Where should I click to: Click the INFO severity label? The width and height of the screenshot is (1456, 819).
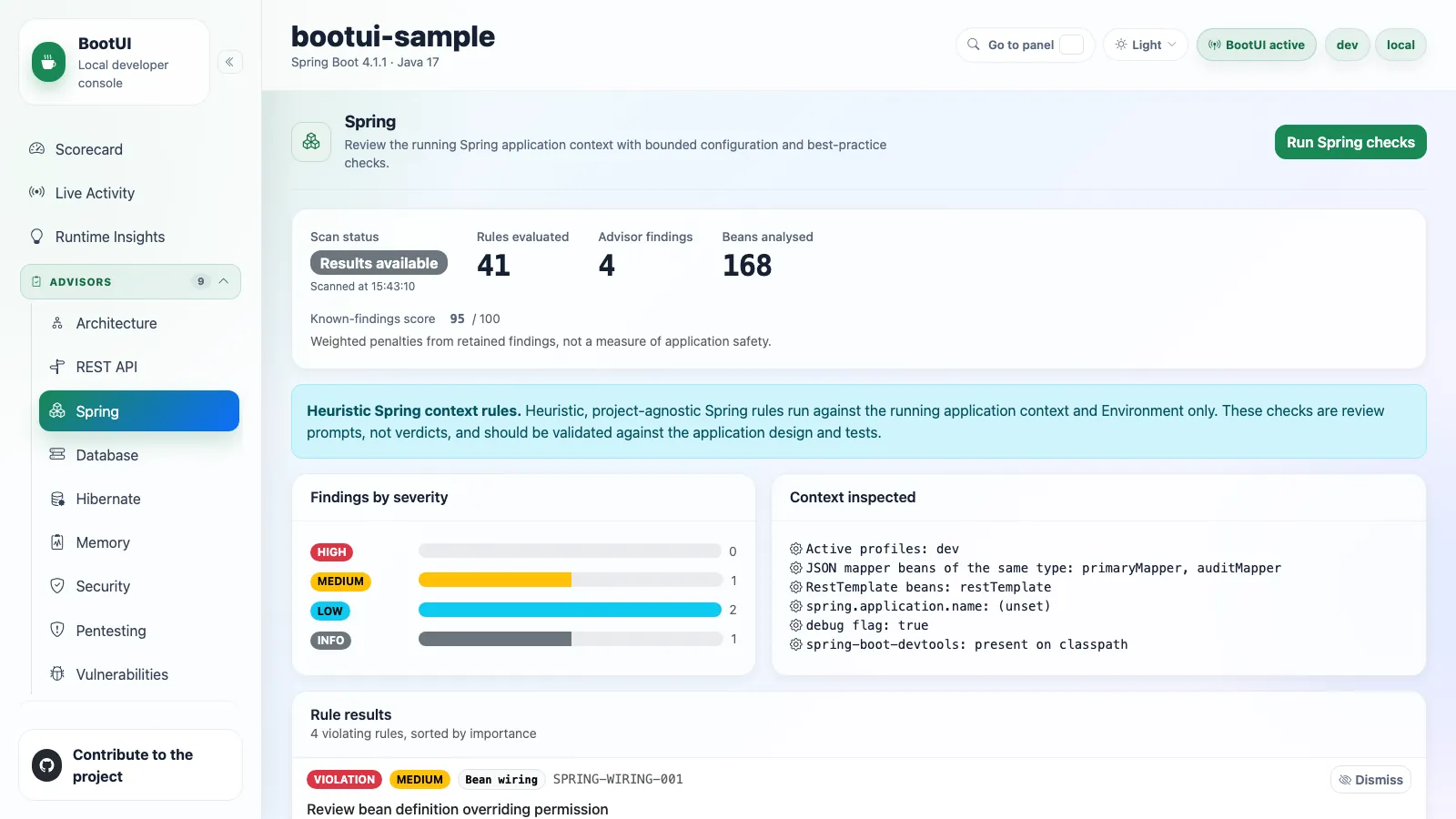(330, 641)
